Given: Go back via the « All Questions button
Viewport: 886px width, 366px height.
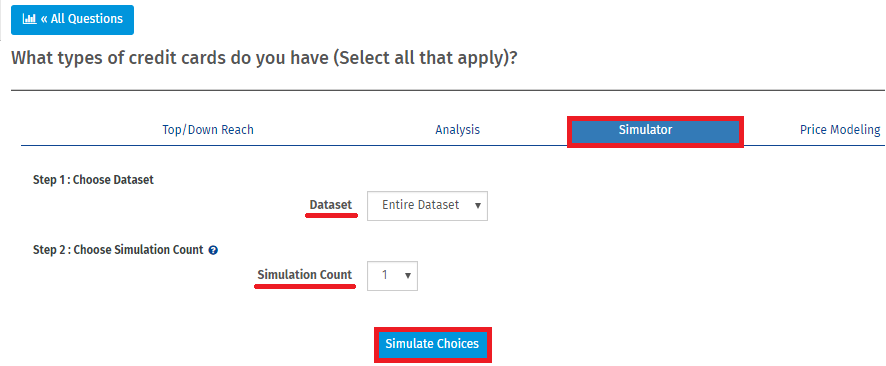Looking at the screenshot, I should coord(72,20).
